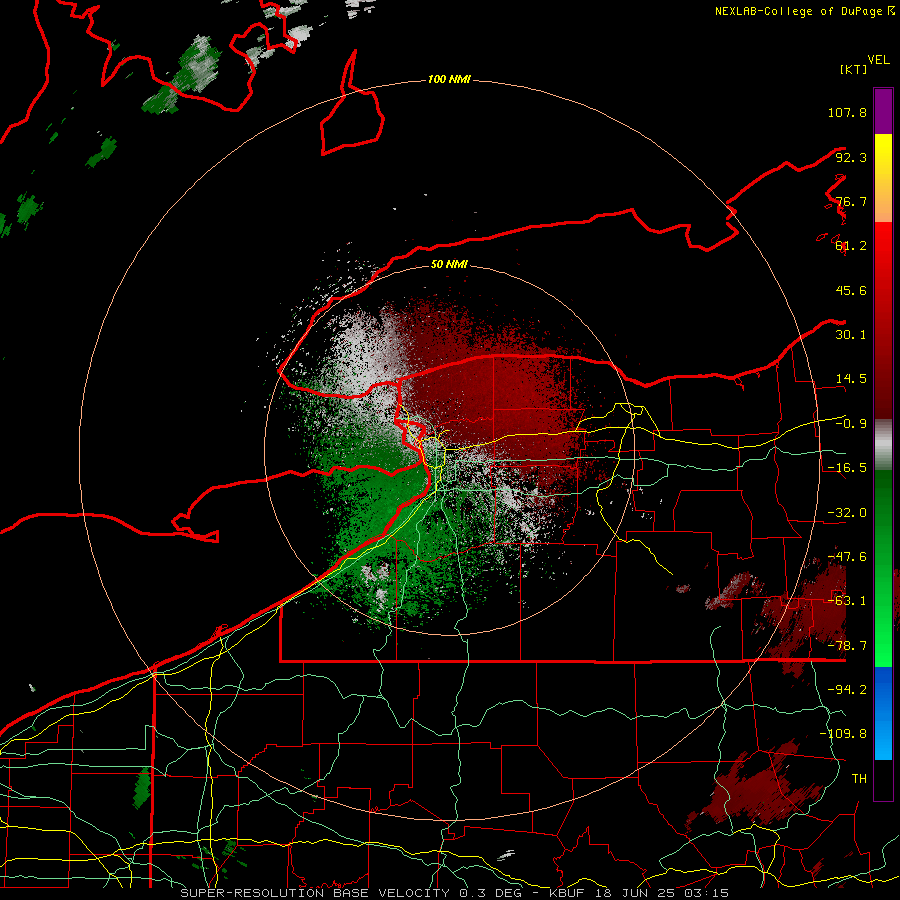Viewport: 900px width, 900px height.
Task: Click the 92.3 legend value
Action: click(851, 157)
